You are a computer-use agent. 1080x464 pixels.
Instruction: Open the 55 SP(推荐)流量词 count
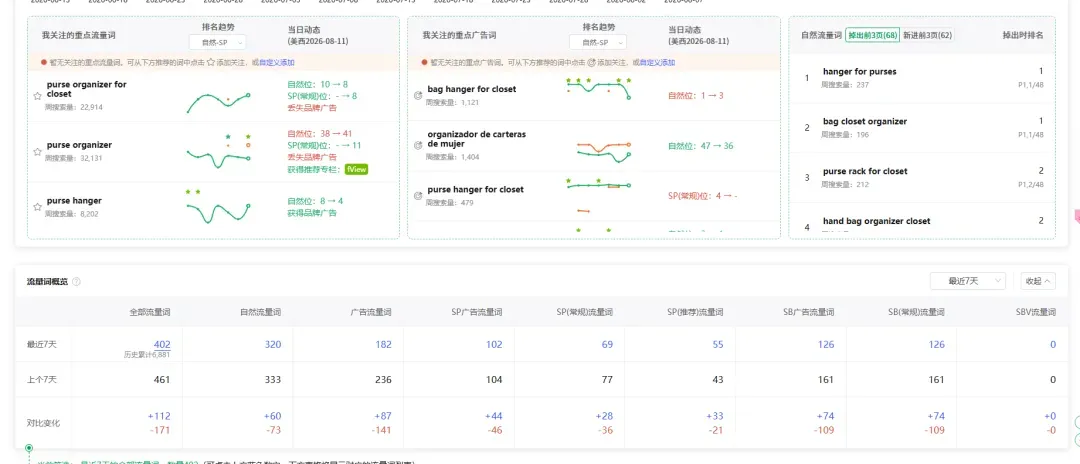pos(718,344)
